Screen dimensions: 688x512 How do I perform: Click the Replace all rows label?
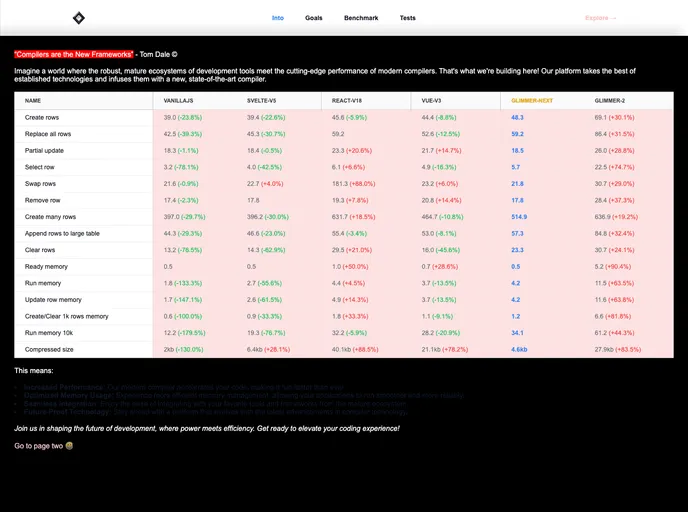48,134
